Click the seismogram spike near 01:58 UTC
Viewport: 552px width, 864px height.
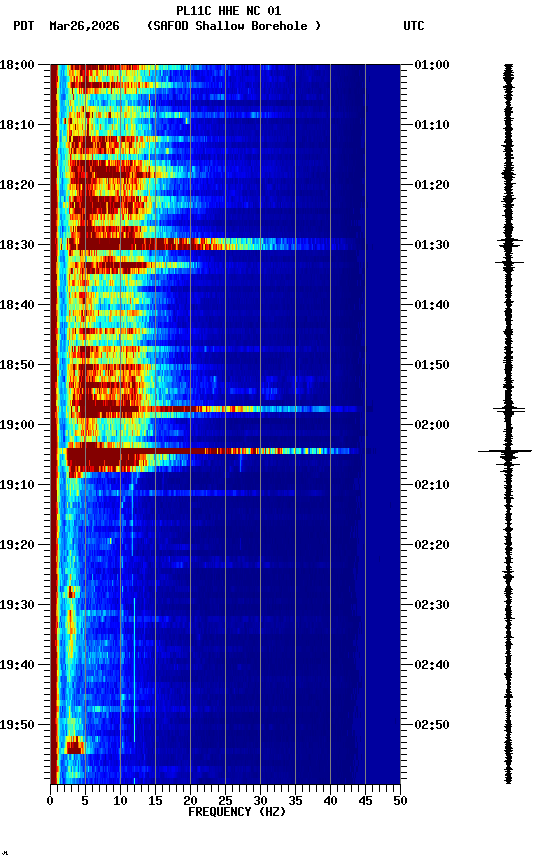[x=508, y=409]
